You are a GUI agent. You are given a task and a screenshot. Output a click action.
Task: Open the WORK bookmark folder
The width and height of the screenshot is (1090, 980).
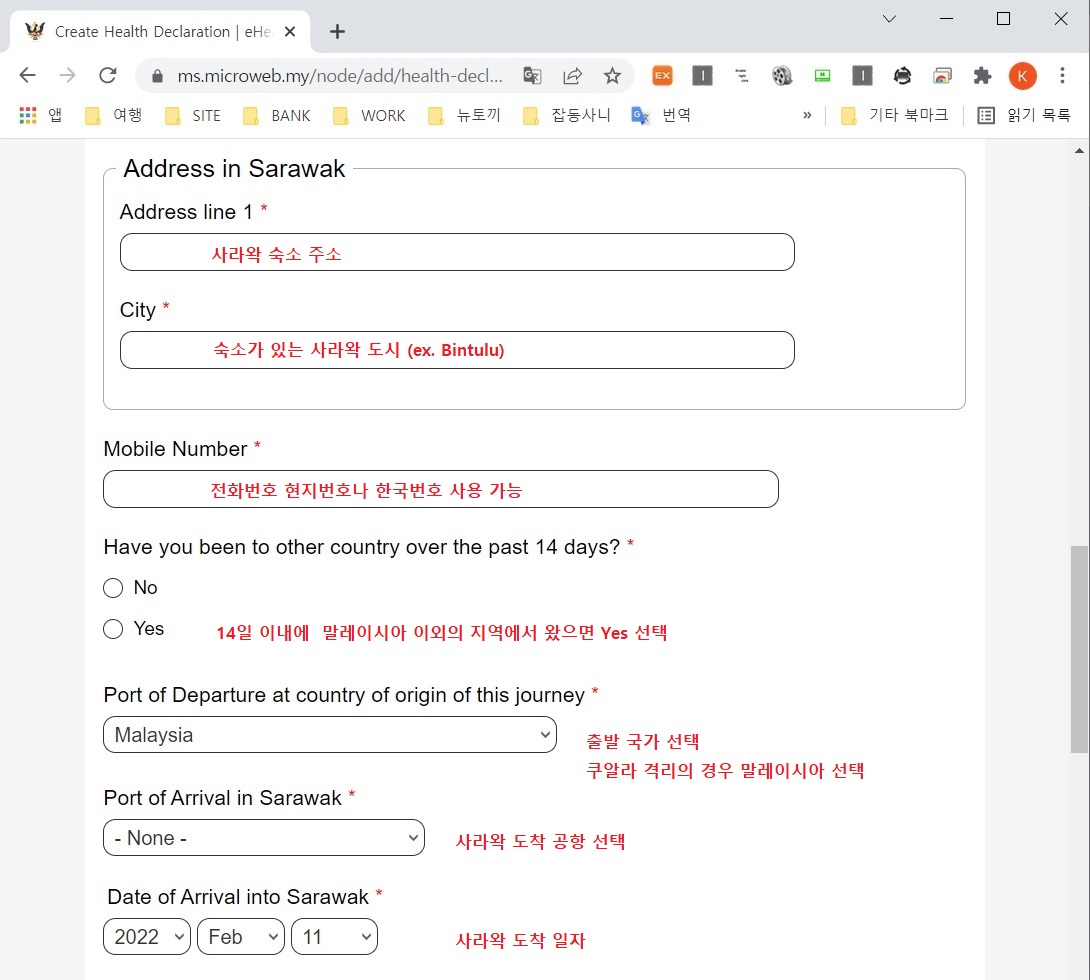click(369, 115)
